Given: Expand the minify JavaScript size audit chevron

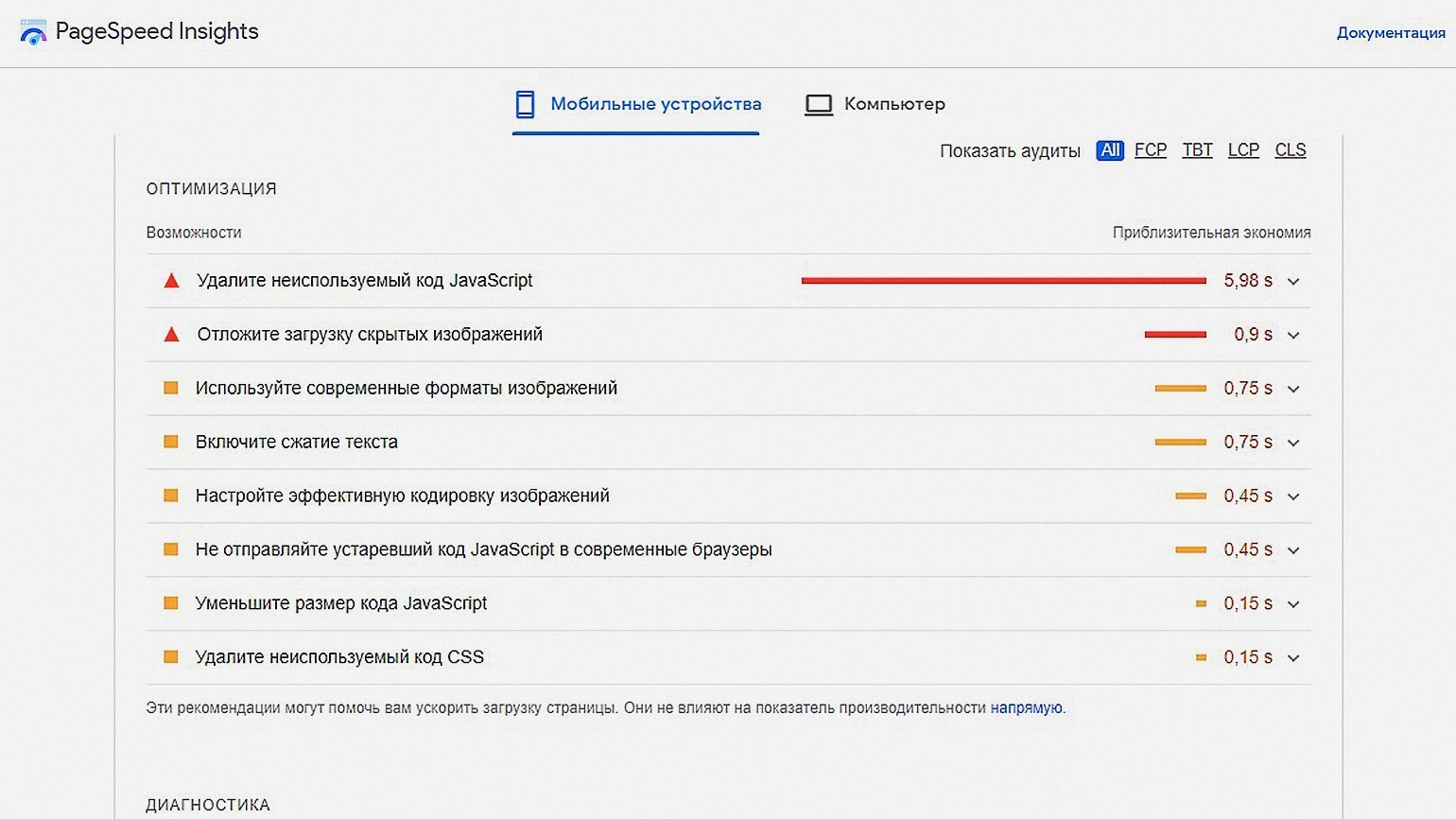Looking at the screenshot, I should coord(1293,604).
